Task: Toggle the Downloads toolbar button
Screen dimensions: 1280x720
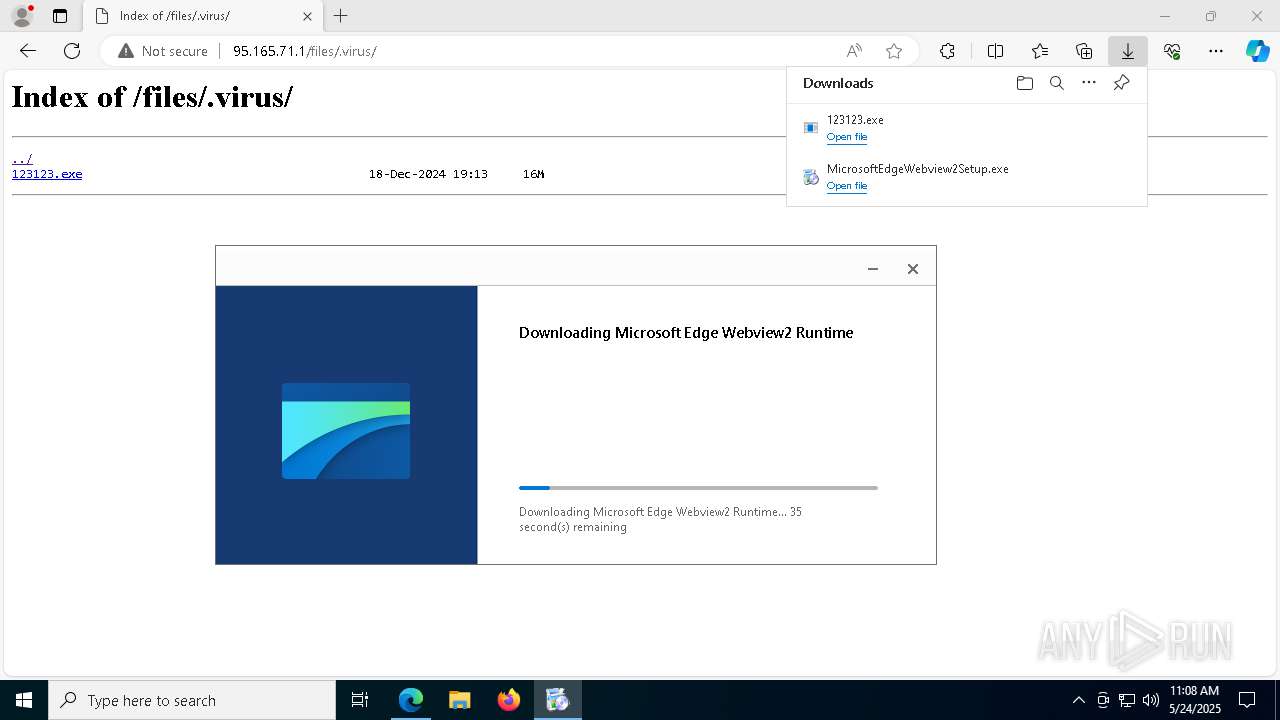Action: click(1127, 51)
